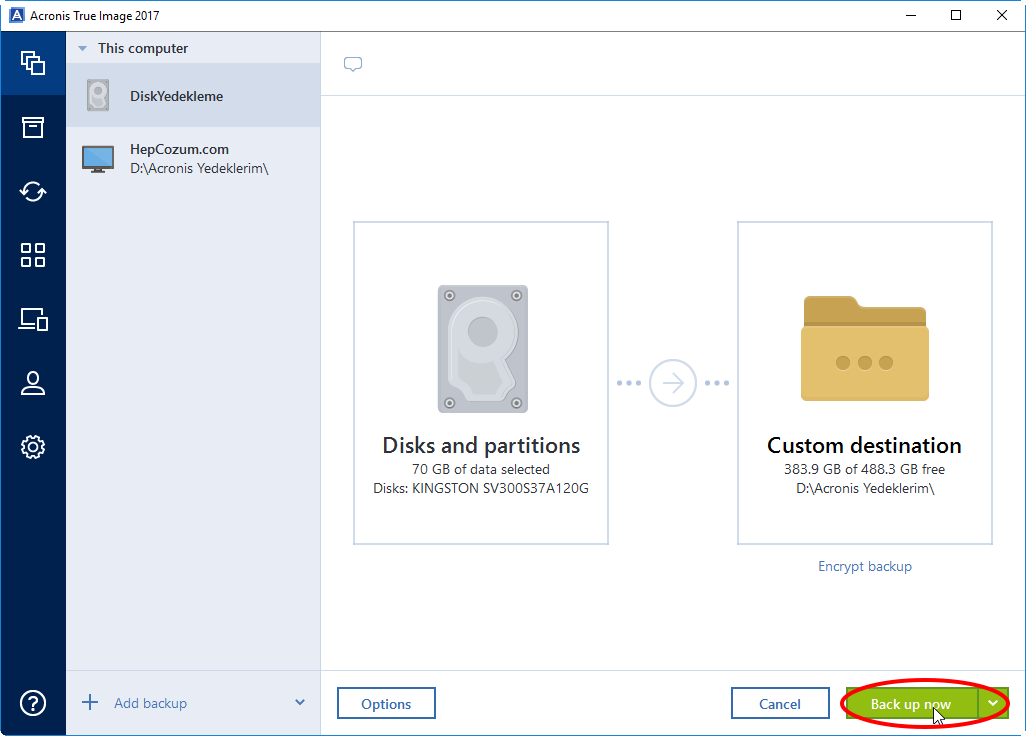
Task: Open the Add backup dropdown chevron
Action: coord(300,703)
